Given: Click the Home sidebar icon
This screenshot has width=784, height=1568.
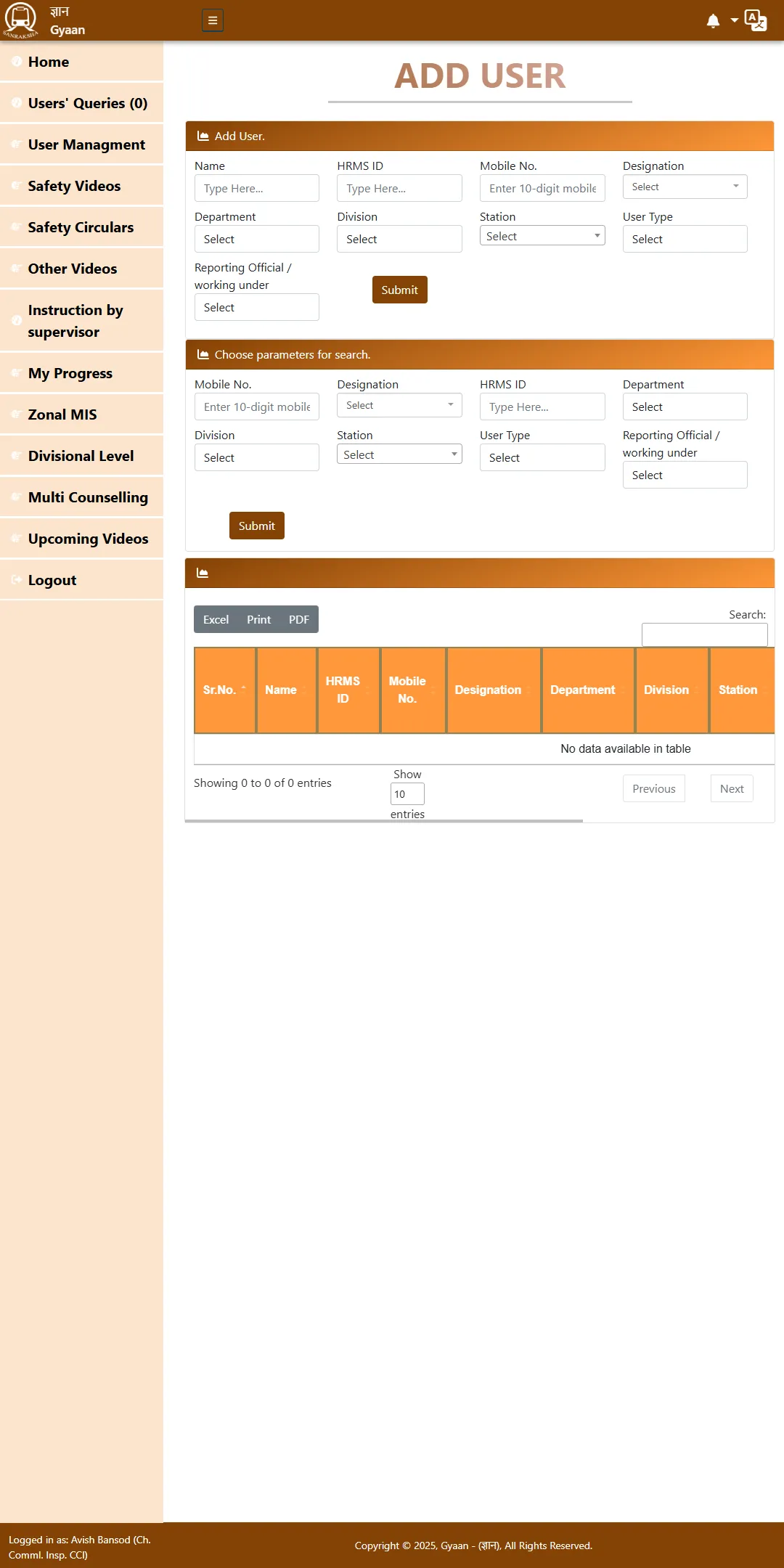Looking at the screenshot, I should point(16,62).
